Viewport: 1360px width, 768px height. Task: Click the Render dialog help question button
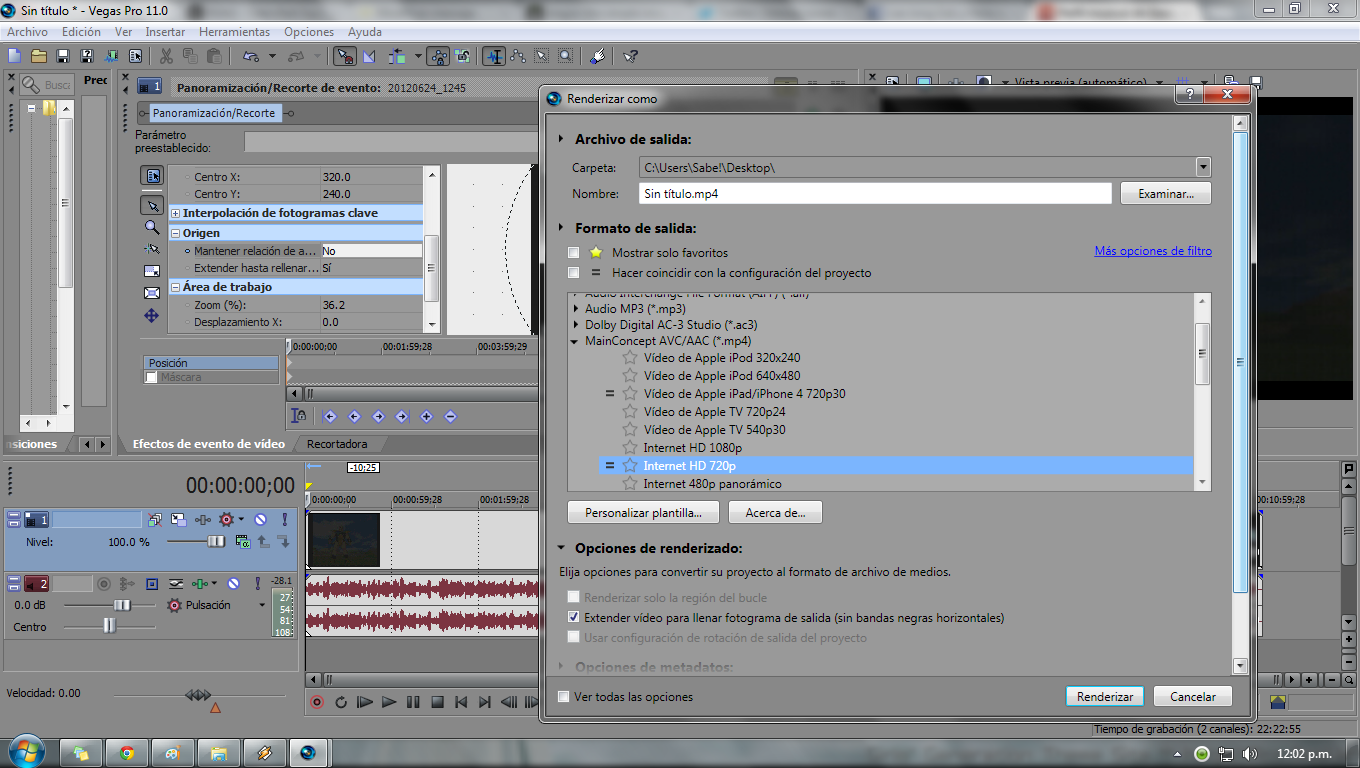click(x=1189, y=94)
